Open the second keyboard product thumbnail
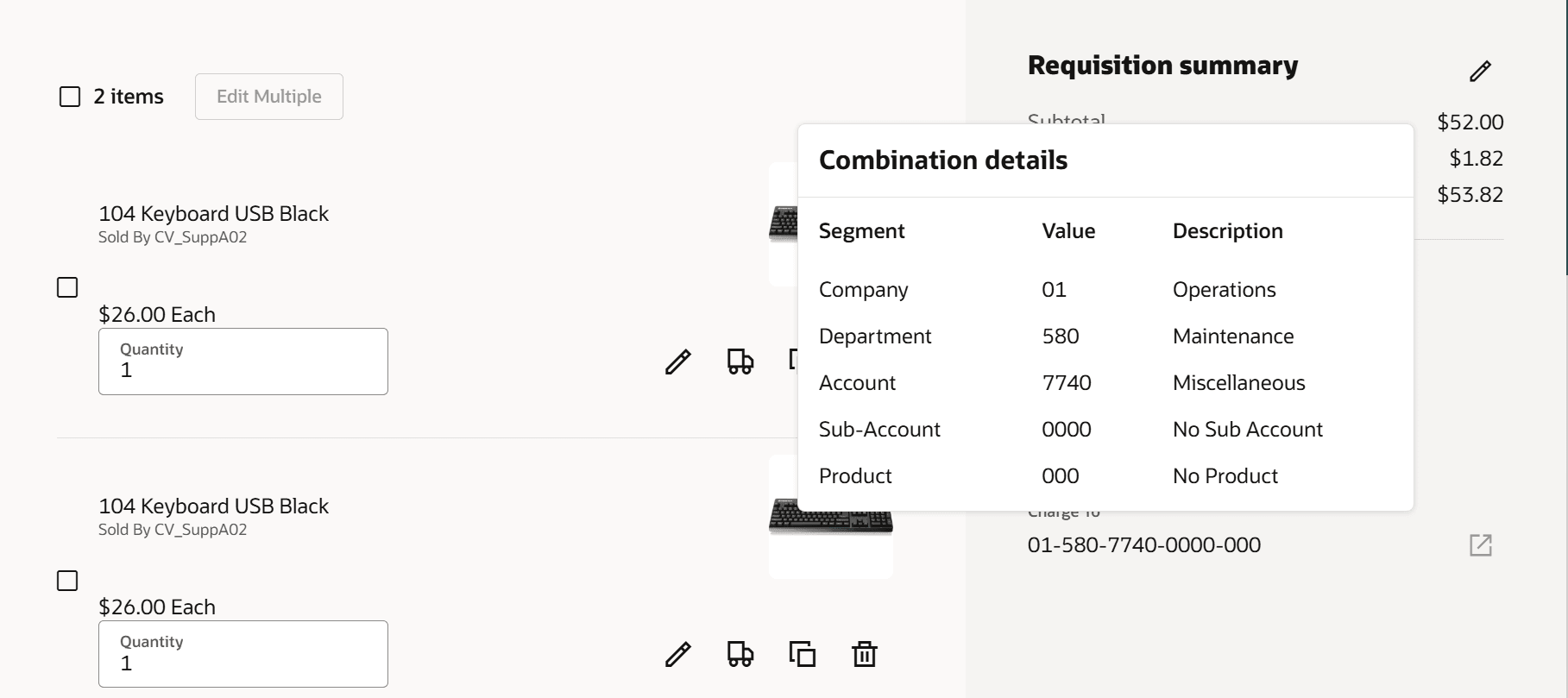This screenshot has height=698, width=1568. tap(830, 517)
